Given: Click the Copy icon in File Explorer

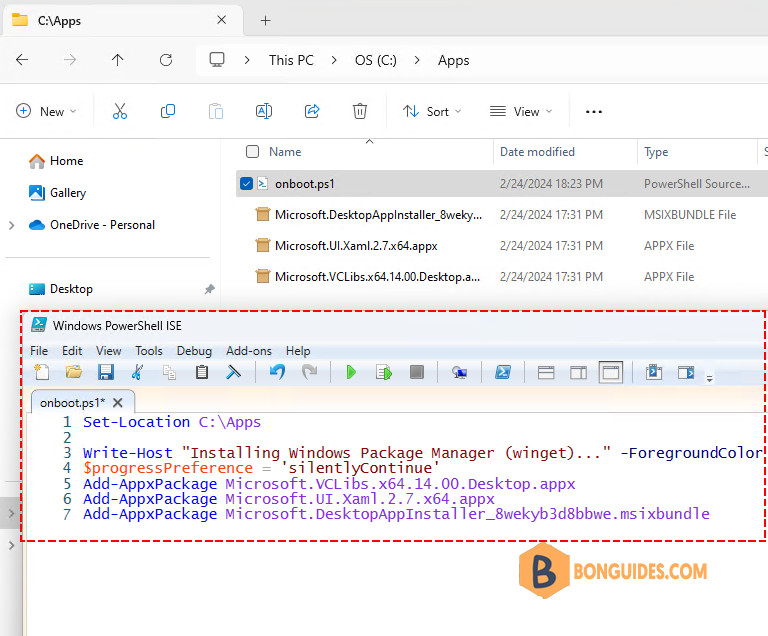Looking at the screenshot, I should tap(168, 111).
